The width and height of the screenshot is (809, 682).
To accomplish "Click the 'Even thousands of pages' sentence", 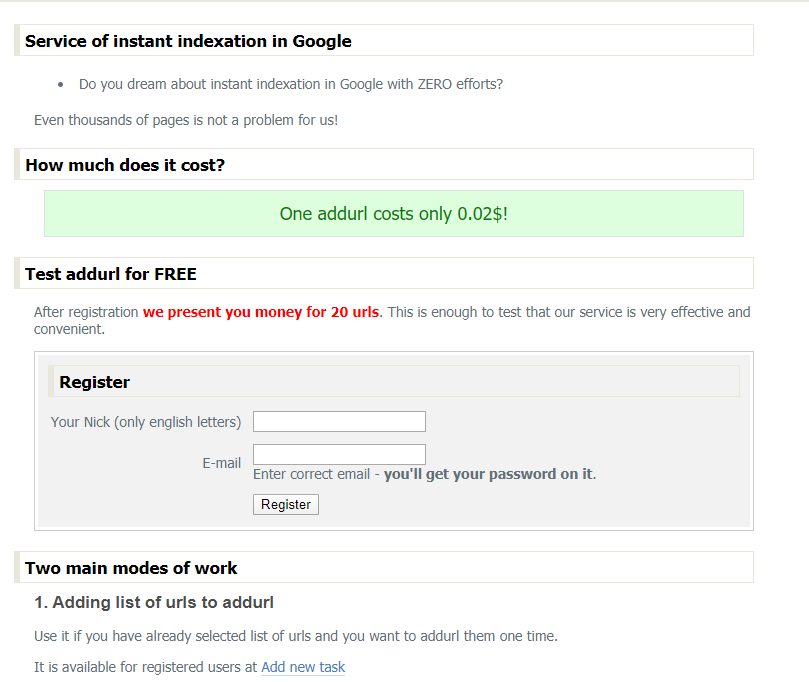I will (x=186, y=120).
